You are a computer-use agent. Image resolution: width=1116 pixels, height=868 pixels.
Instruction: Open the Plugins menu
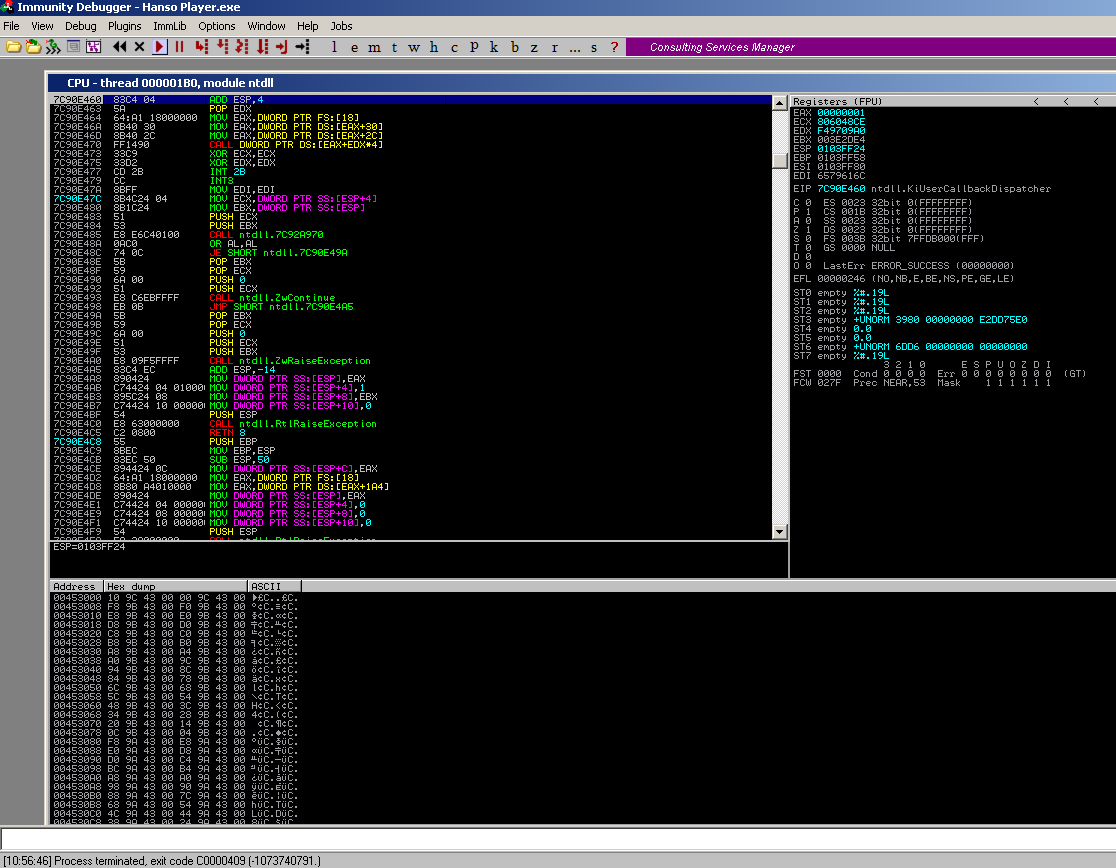(x=125, y=26)
